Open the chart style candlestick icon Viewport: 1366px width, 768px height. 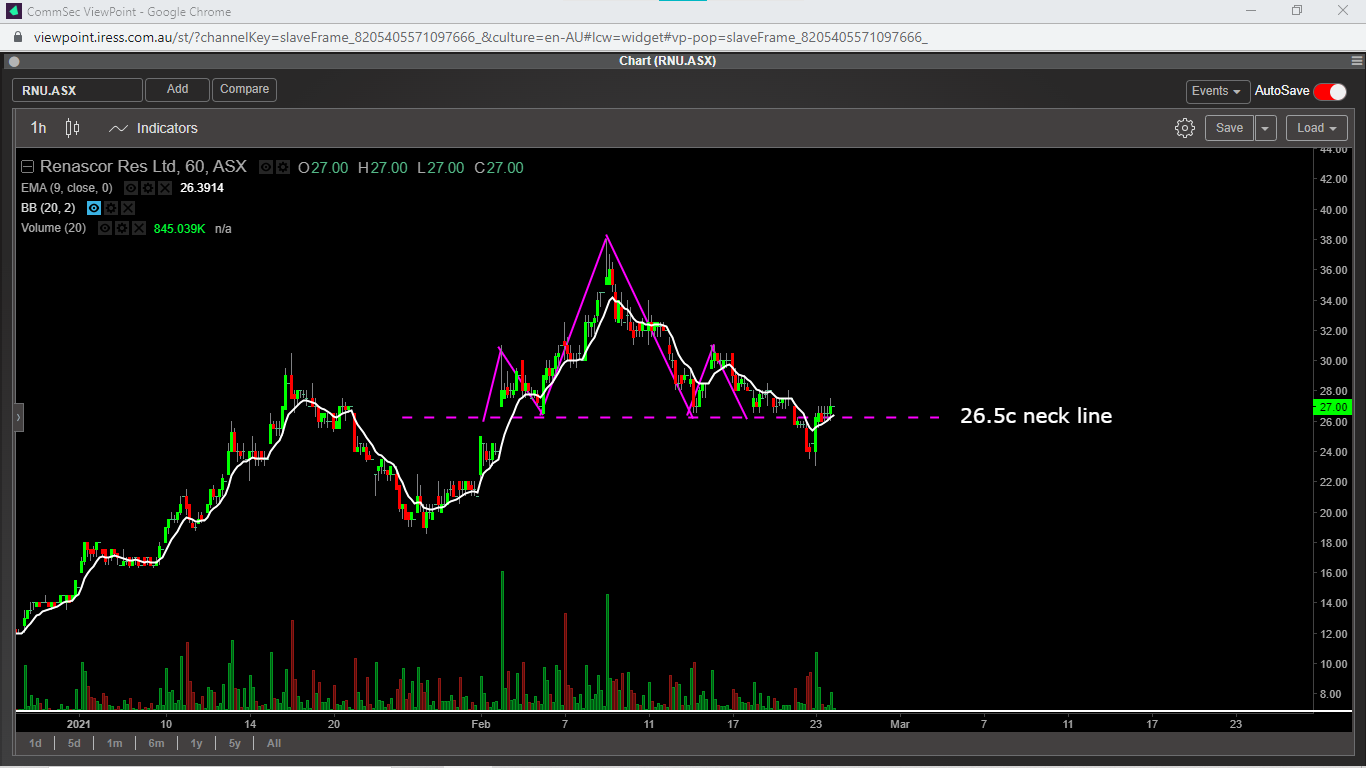tap(72, 128)
